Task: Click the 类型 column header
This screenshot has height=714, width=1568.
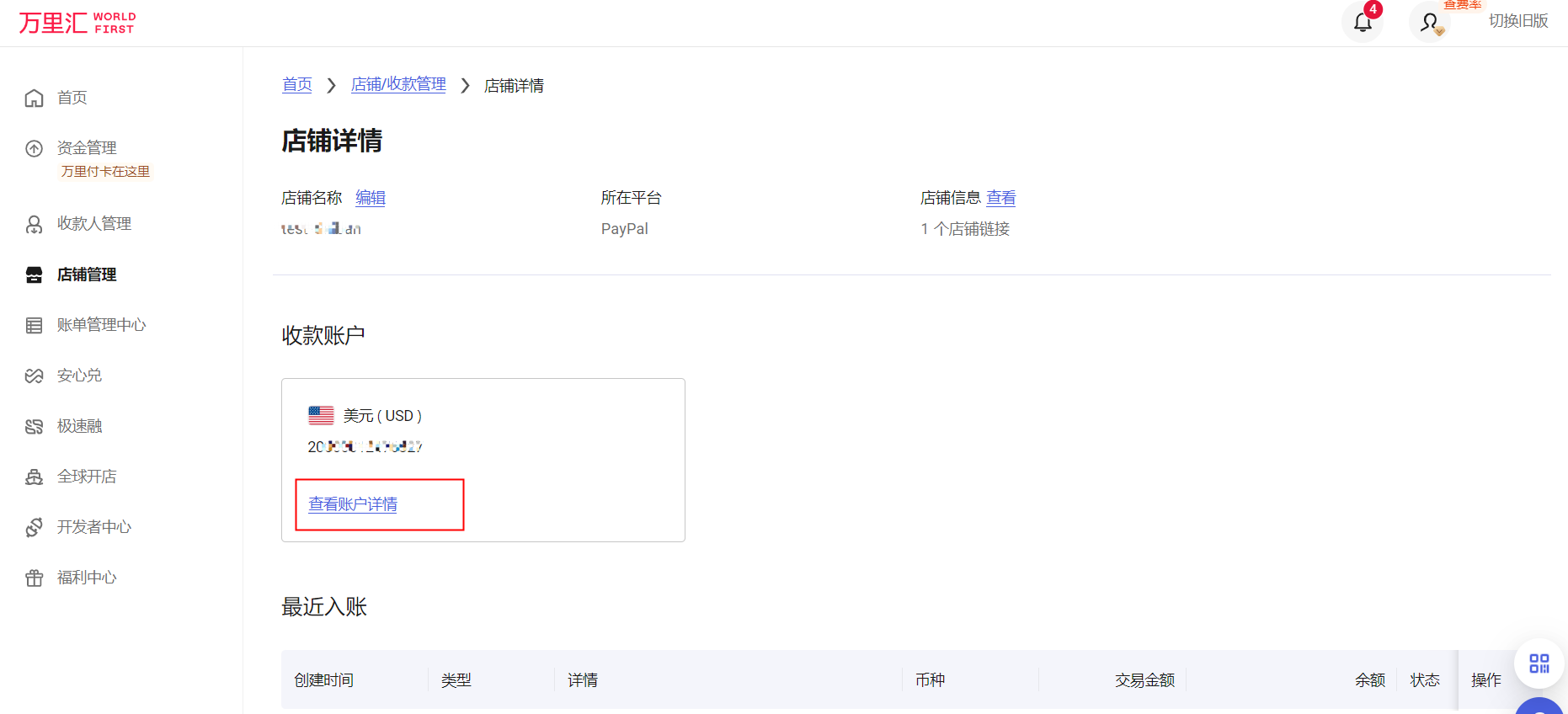Action: [x=456, y=680]
